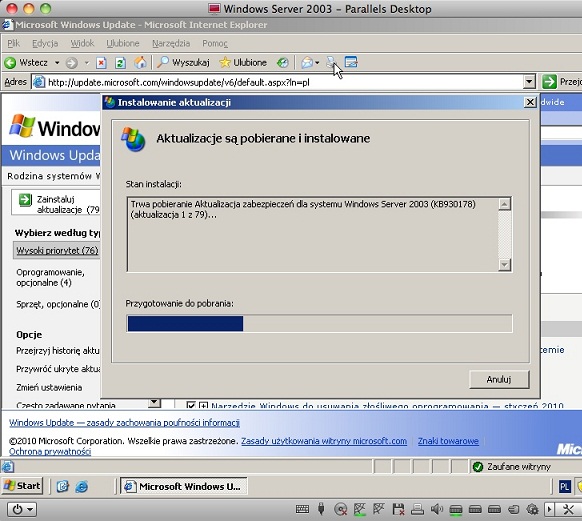Click hard disk icon with green light
This screenshot has height=521, width=582.
pyautogui.click(x=456, y=510)
